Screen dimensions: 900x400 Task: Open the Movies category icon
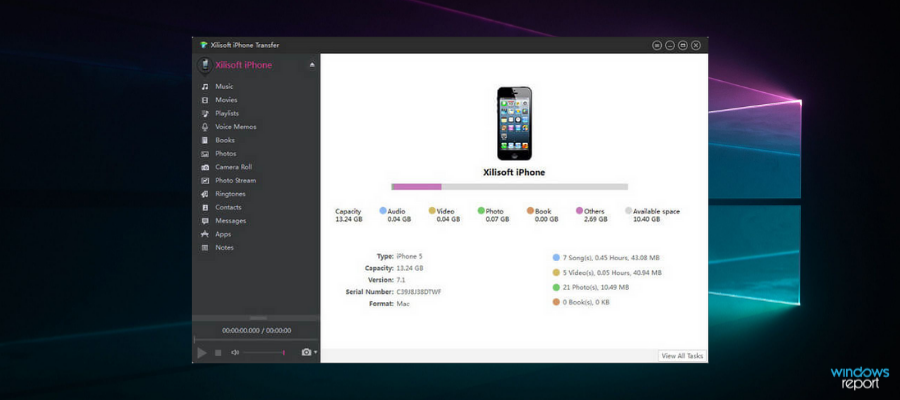(x=204, y=100)
